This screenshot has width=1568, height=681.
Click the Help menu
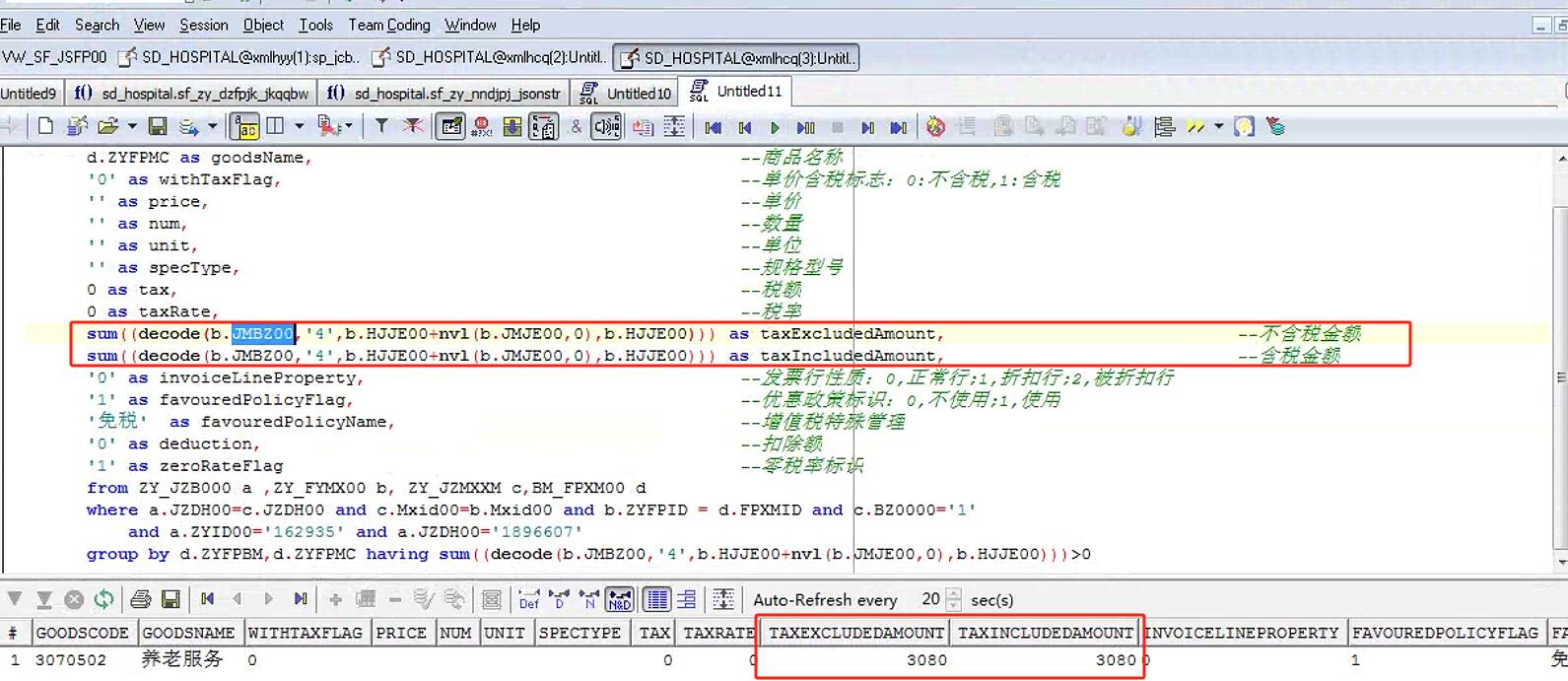coord(525,25)
